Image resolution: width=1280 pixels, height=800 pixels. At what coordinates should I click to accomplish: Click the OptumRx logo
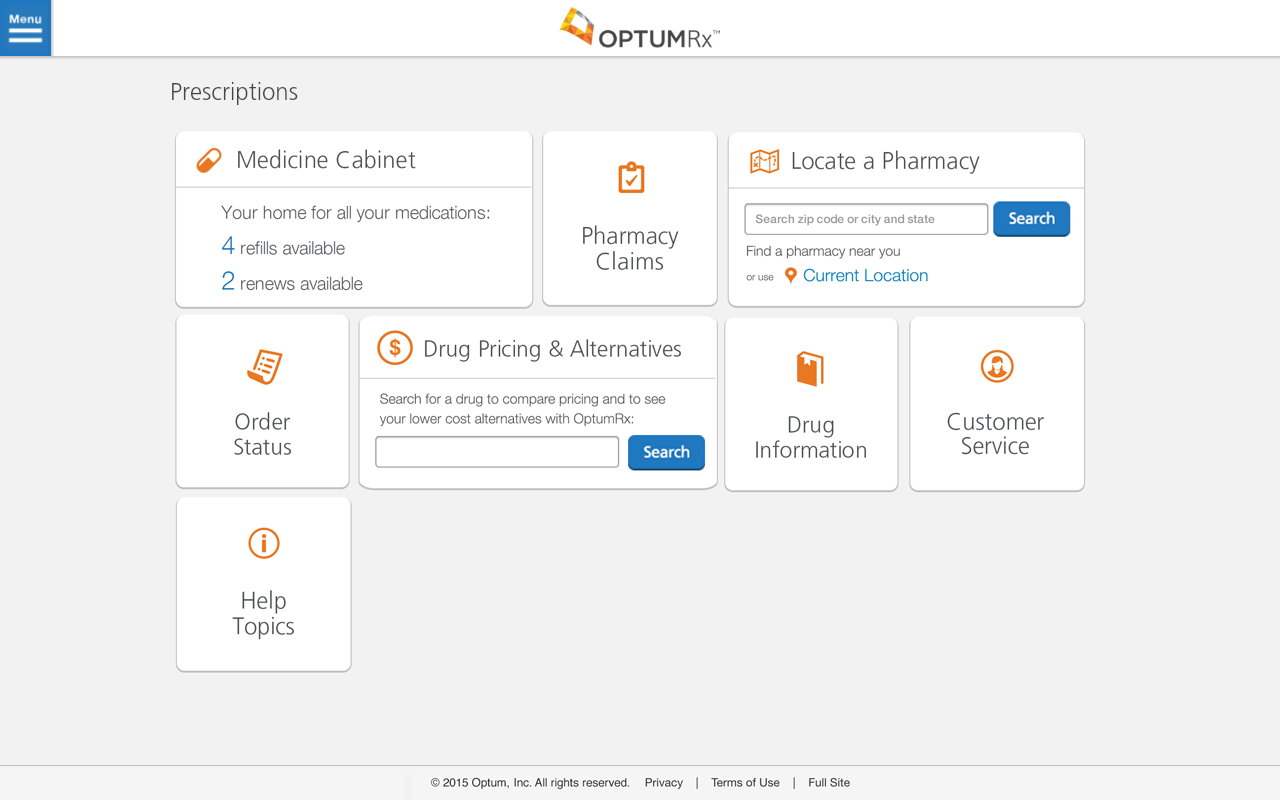pos(639,28)
